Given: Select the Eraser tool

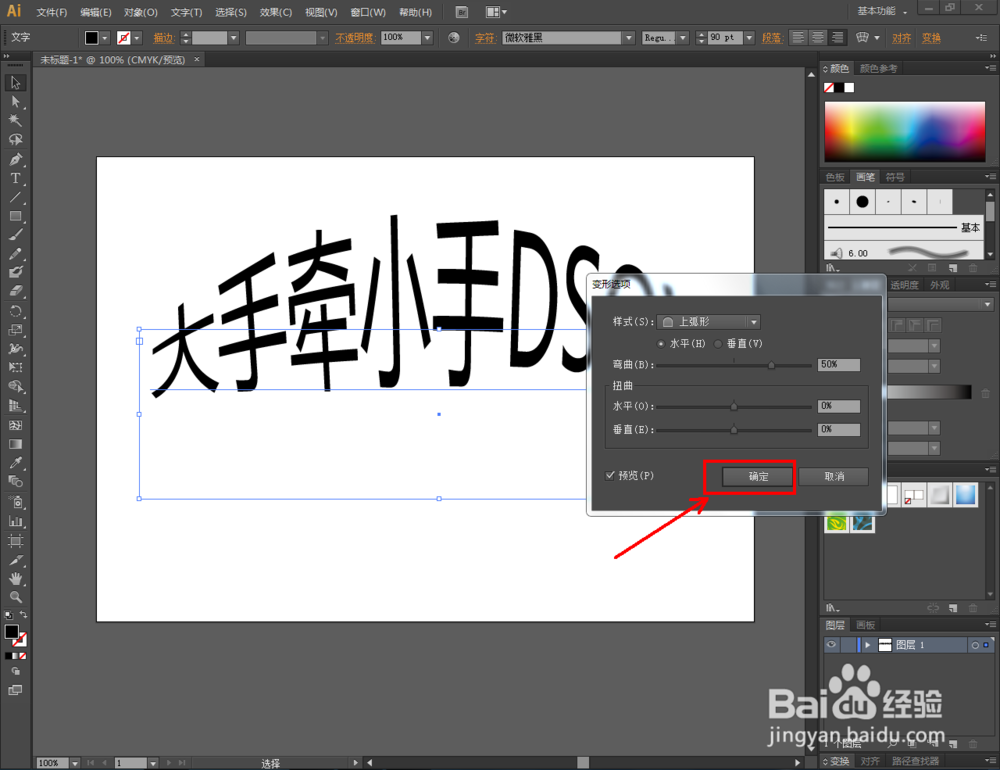Looking at the screenshot, I should click(15, 292).
